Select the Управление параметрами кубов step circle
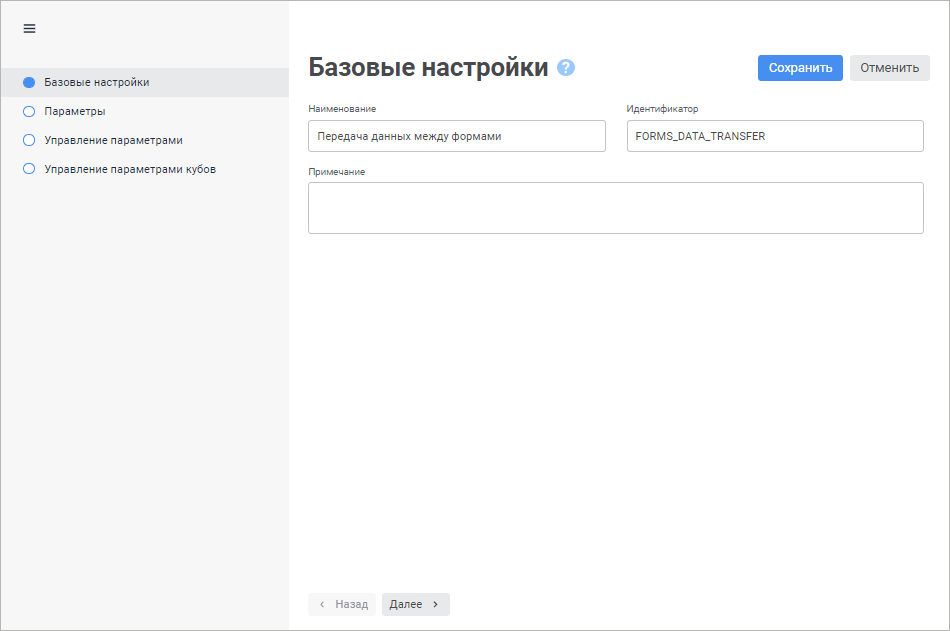Viewport: 950px width, 631px height. point(29,169)
